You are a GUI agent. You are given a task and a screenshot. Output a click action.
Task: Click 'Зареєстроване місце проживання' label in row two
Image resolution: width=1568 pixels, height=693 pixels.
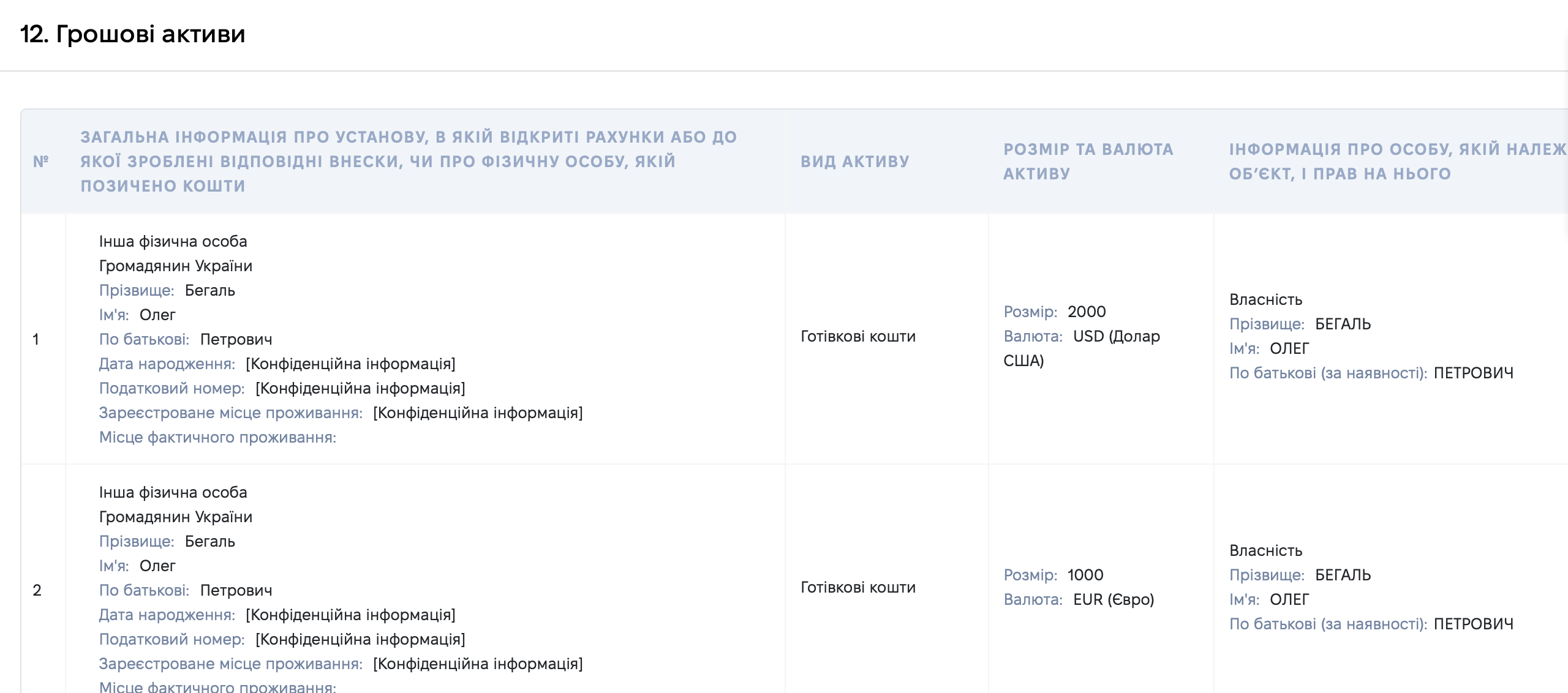231,664
